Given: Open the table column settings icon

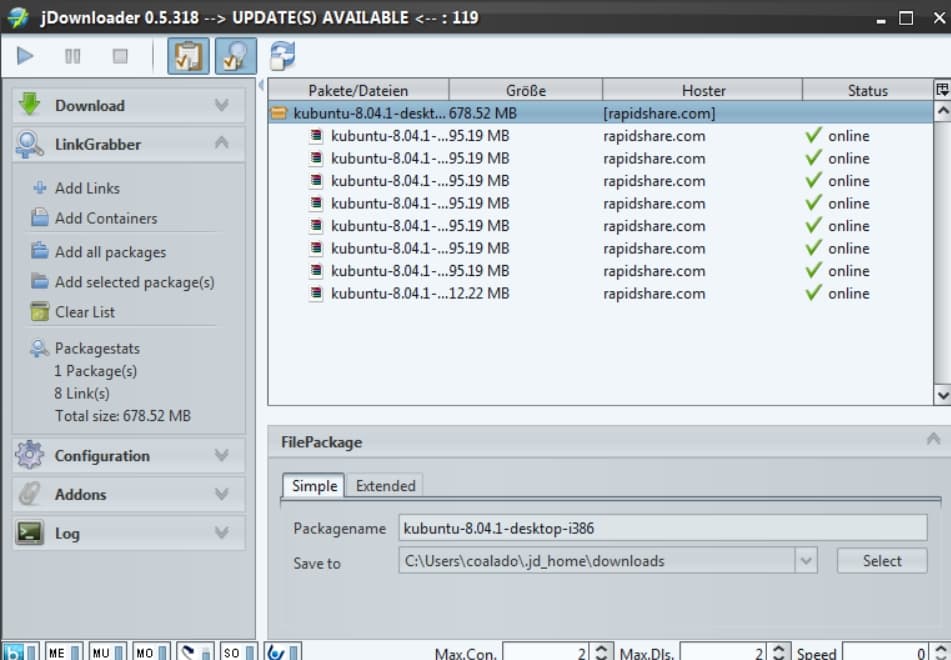Looking at the screenshot, I should point(942,90).
